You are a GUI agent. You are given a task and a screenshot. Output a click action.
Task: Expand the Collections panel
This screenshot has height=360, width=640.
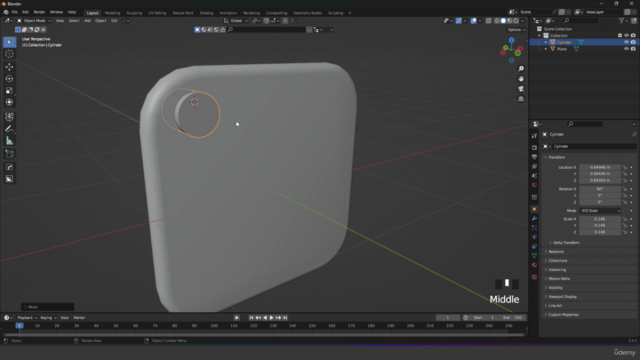click(x=558, y=260)
